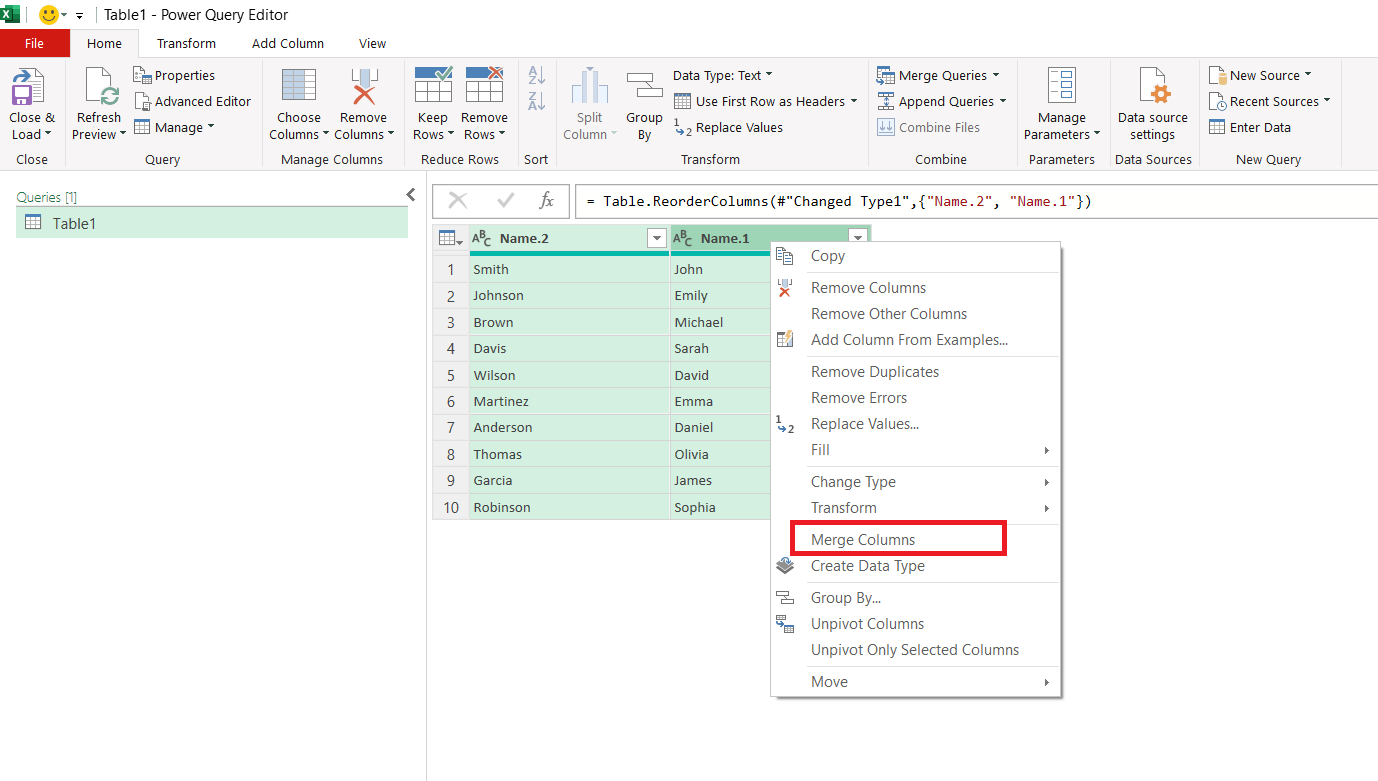This screenshot has width=1378, height=781.
Task: Click the Refresh Preview icon
Action: tap(101, 87)
